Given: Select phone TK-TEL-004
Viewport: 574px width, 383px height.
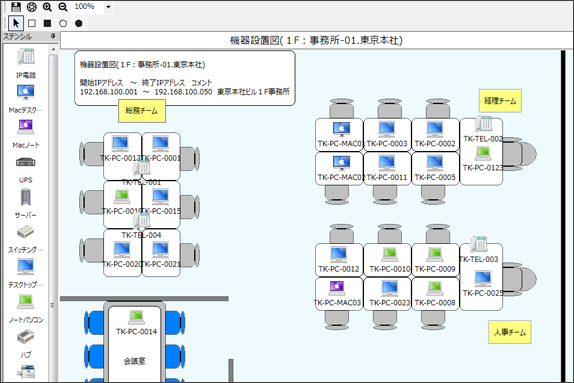Looking at the screenshot, I should (x=141, y=221).
